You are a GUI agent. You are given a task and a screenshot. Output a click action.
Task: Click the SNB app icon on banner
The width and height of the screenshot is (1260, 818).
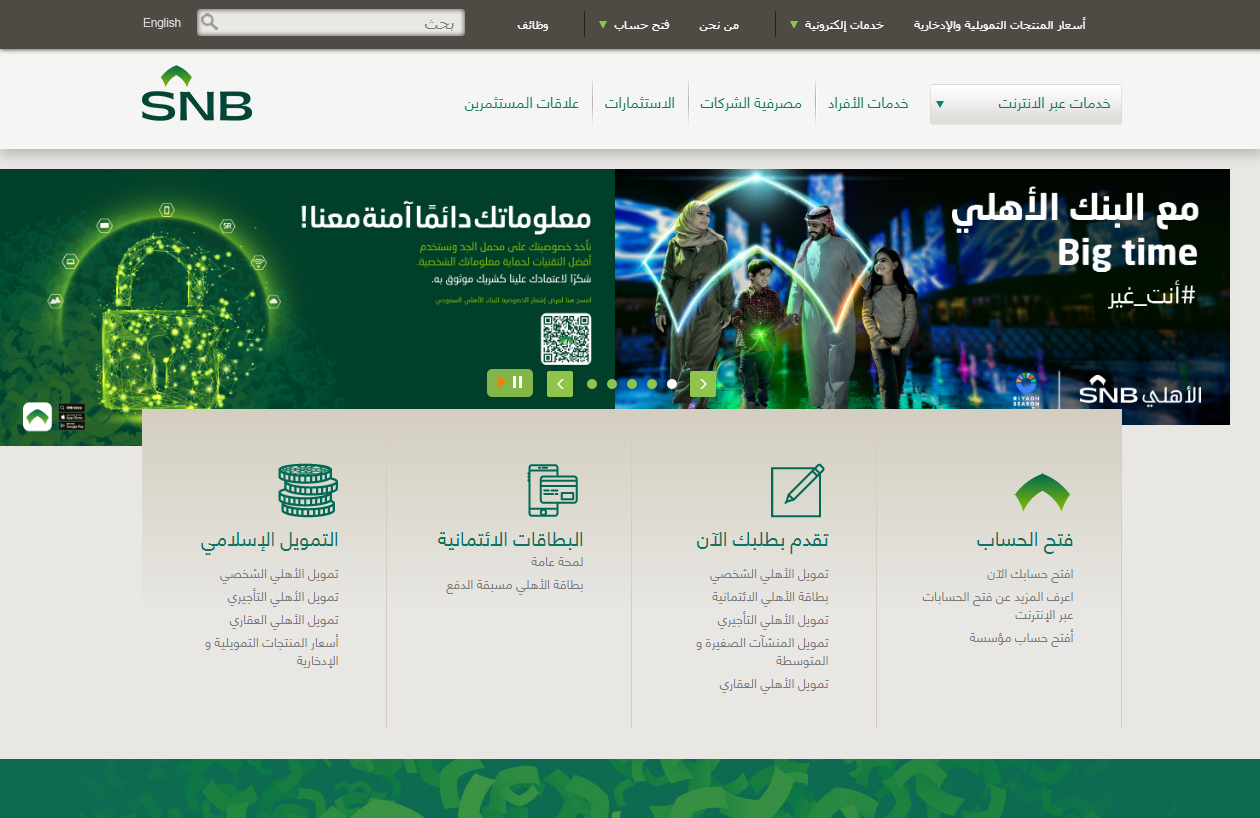[x=37, y=416]
